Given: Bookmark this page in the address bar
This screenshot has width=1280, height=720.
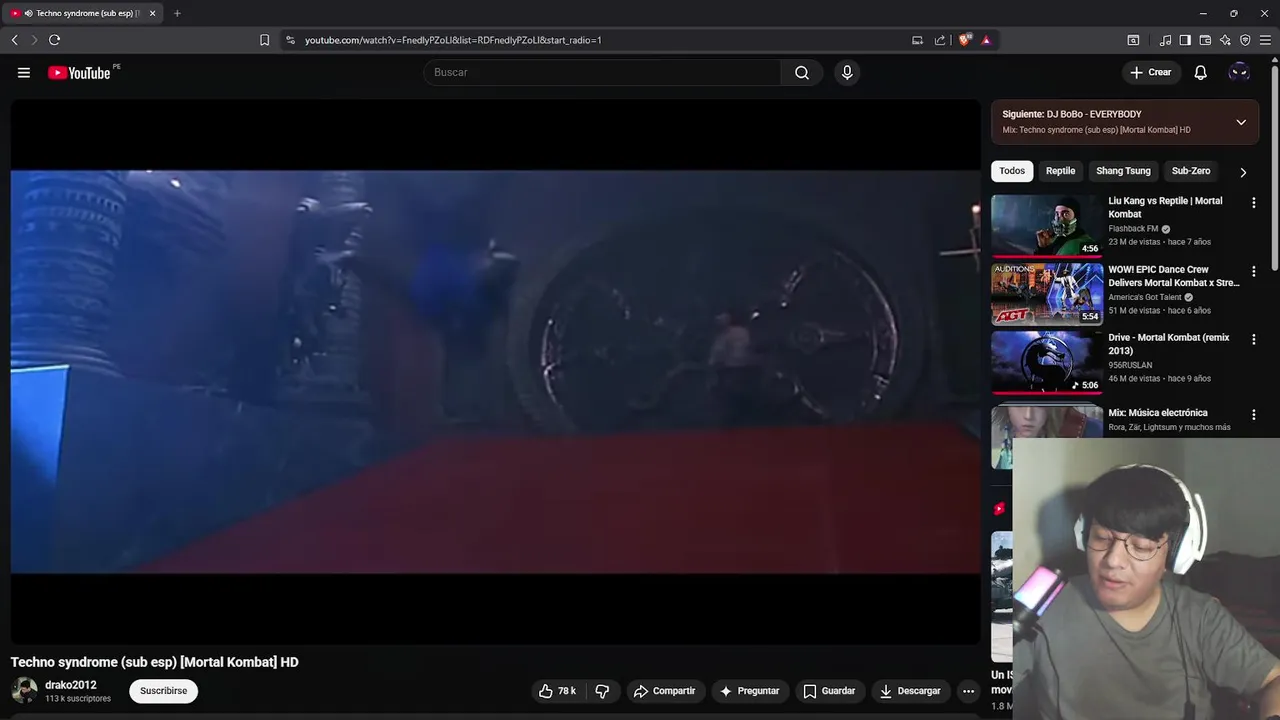Looking at the screenshot, I should click(264, 40).
